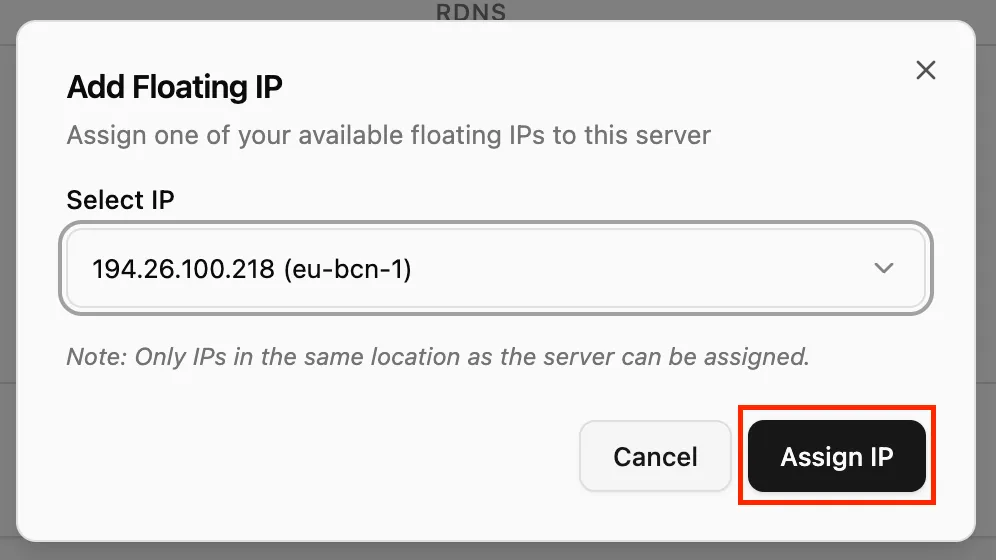996x560 pixels.
Task: Click the "(eu-bcn-1)" location text in selector
Action: tap(346, 268)
